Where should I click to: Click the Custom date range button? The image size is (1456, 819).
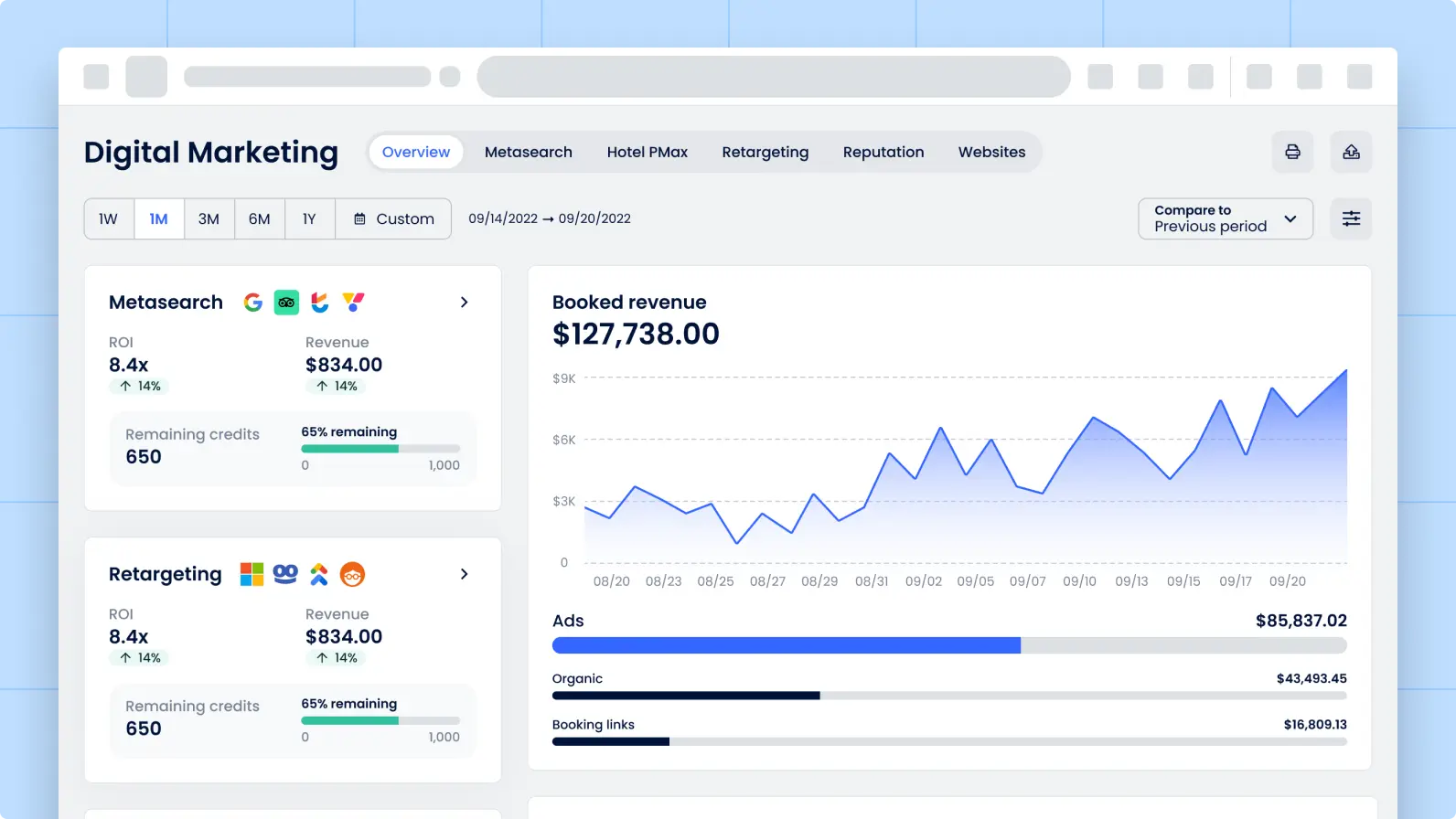point(394,219)
